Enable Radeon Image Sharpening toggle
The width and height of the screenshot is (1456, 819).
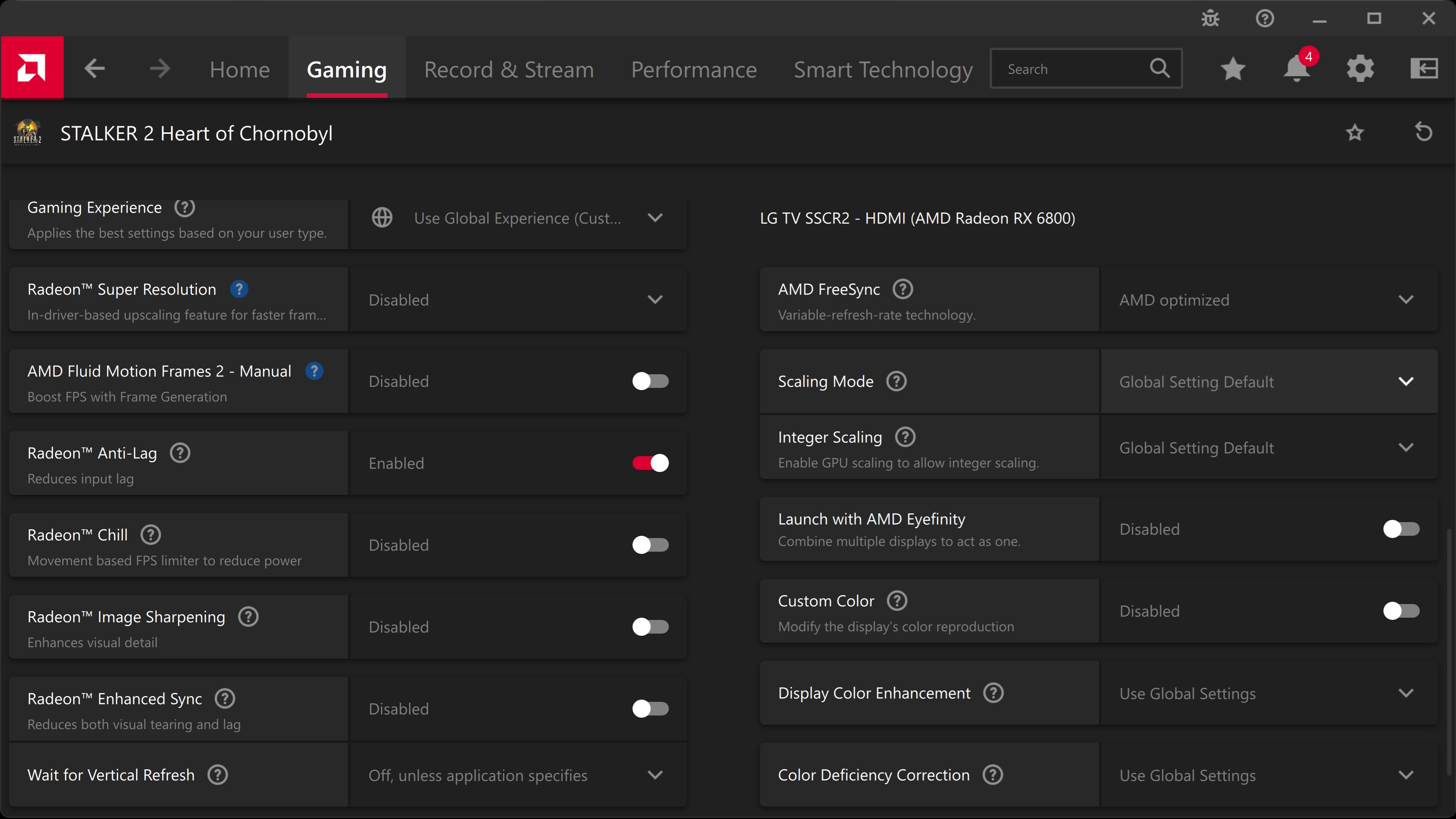[651, 628]
